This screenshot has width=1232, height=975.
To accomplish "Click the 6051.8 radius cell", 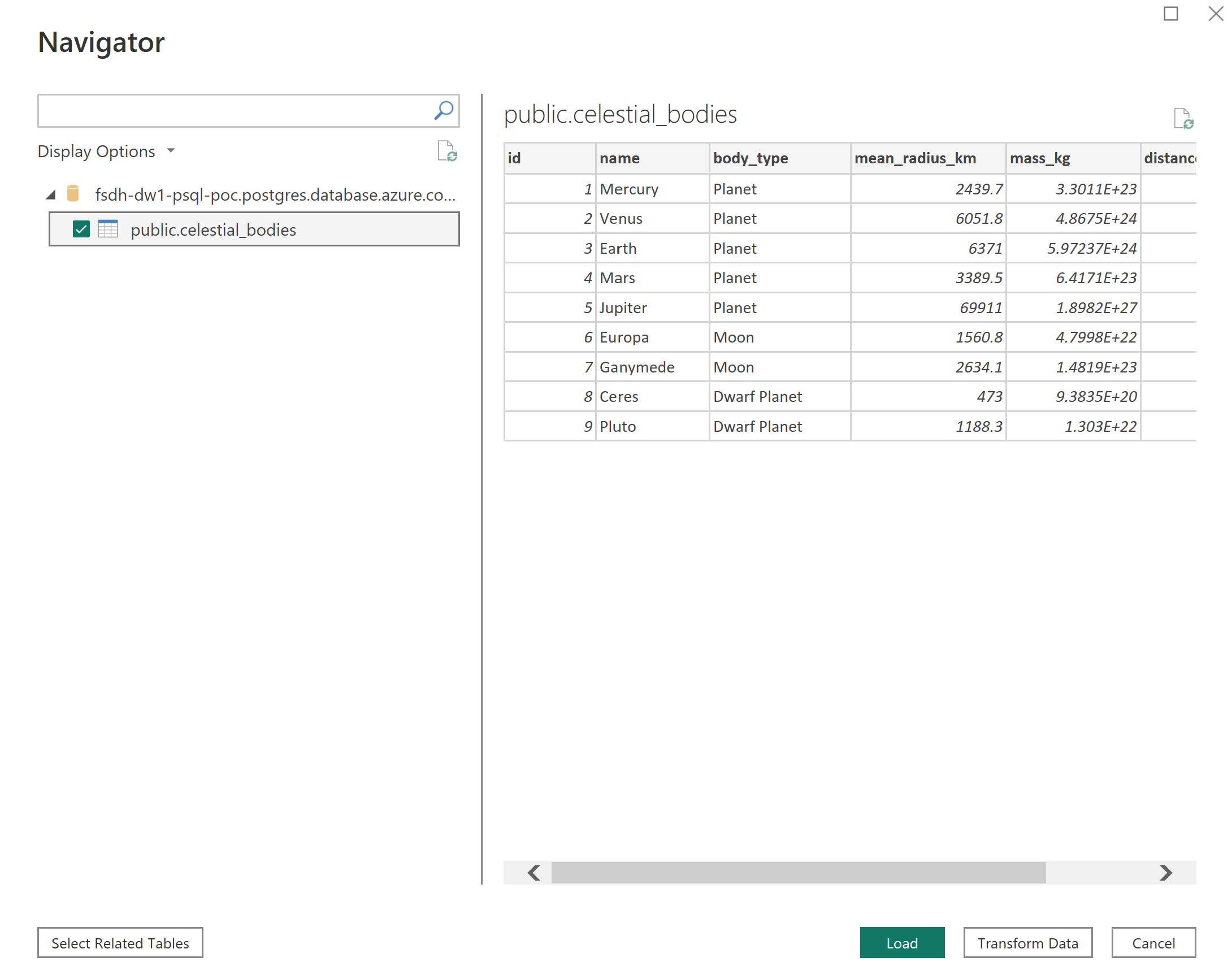I will pos(928,219).
